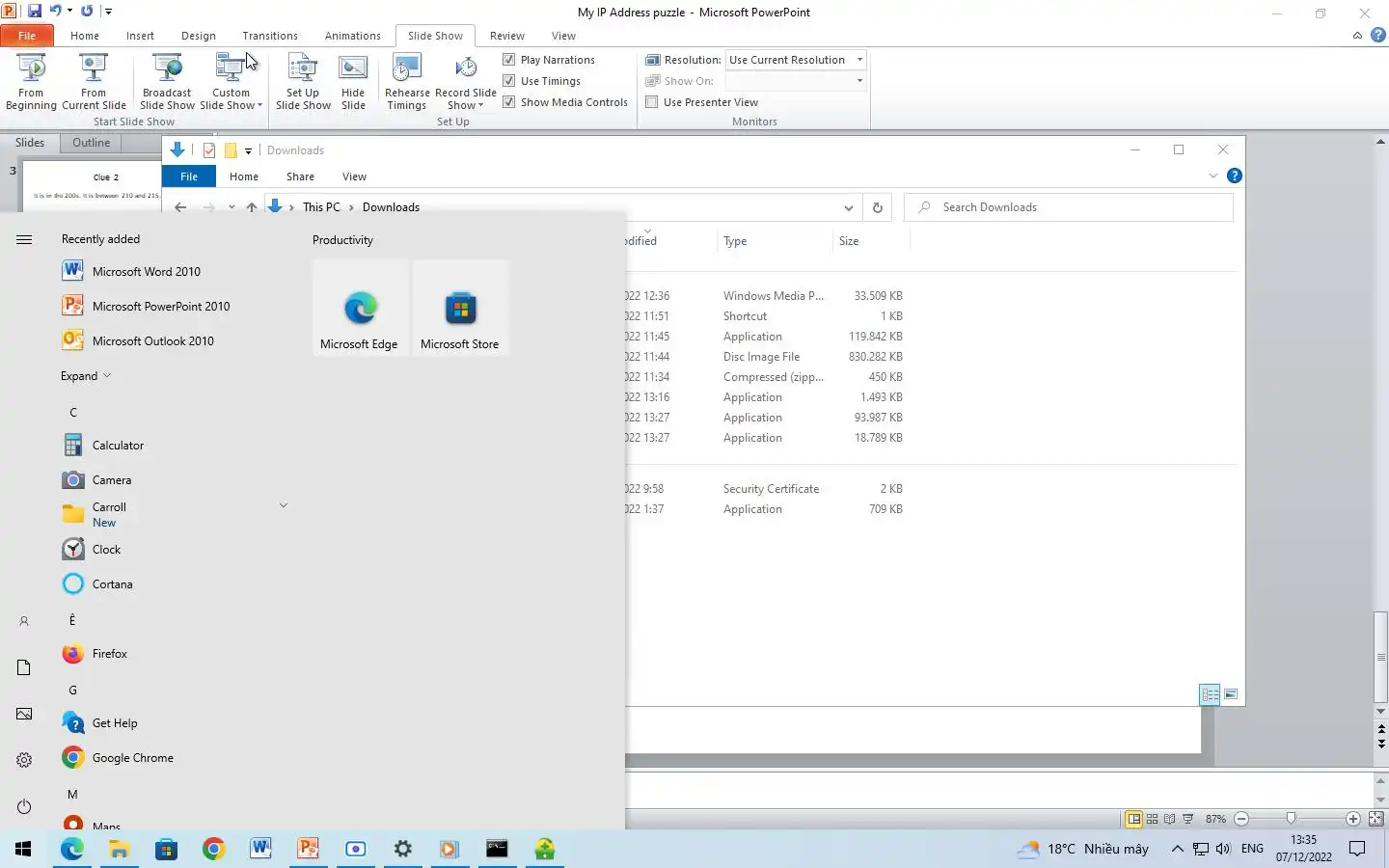Screen dimensions: 1389x868
Task: Open Calculator from Start menu
Action: click(118, 446)
